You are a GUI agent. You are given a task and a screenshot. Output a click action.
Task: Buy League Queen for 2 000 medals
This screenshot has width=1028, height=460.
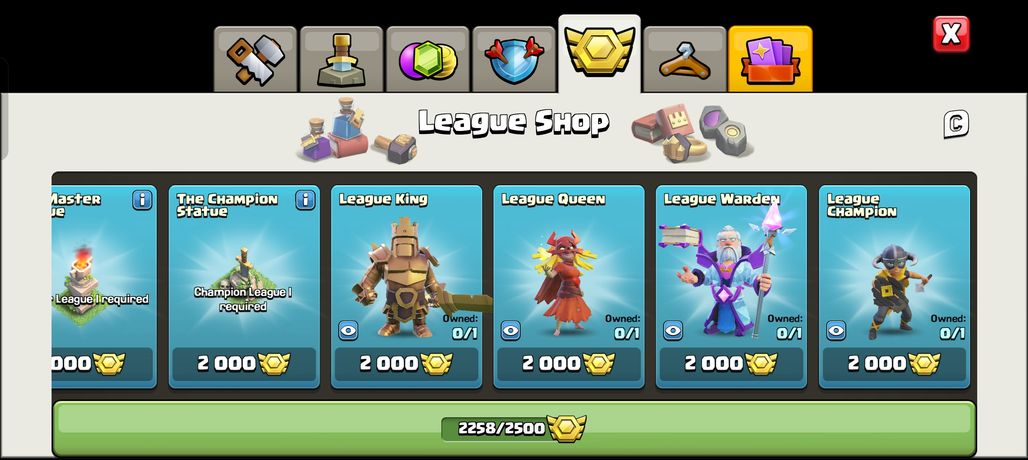pos(569,364)
